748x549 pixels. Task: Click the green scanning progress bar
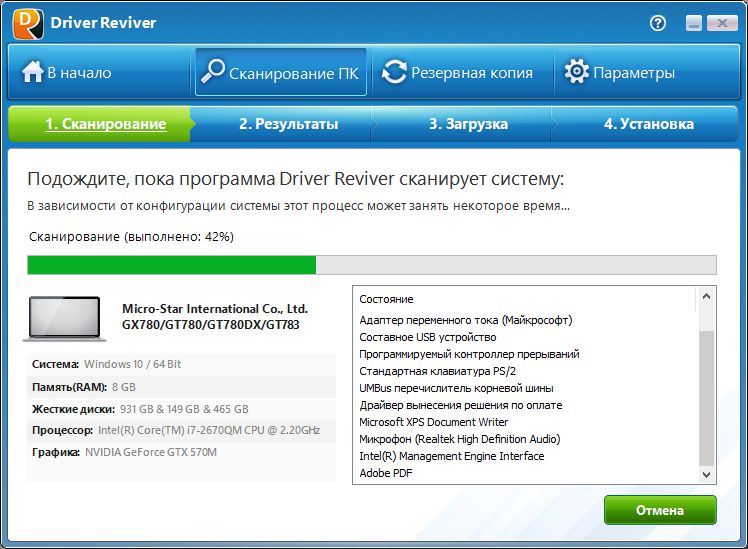point(372,265)
